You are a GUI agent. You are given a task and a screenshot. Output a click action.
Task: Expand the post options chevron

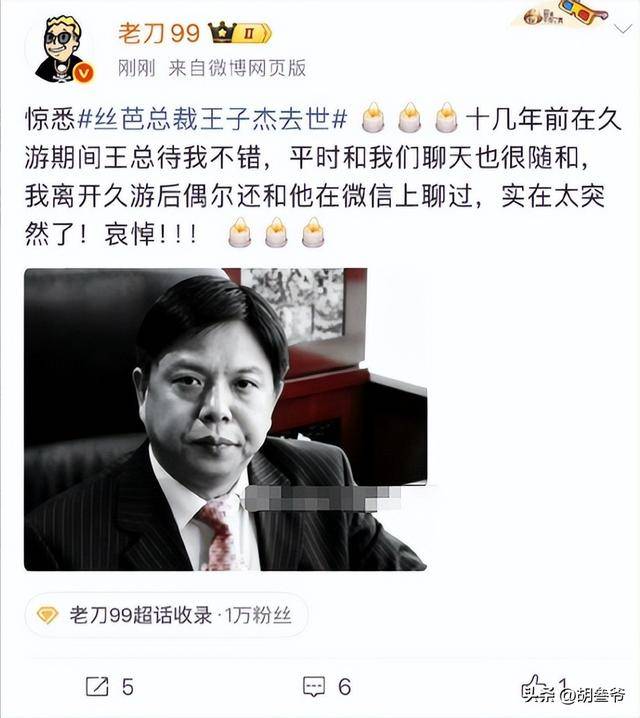point(623,30)
